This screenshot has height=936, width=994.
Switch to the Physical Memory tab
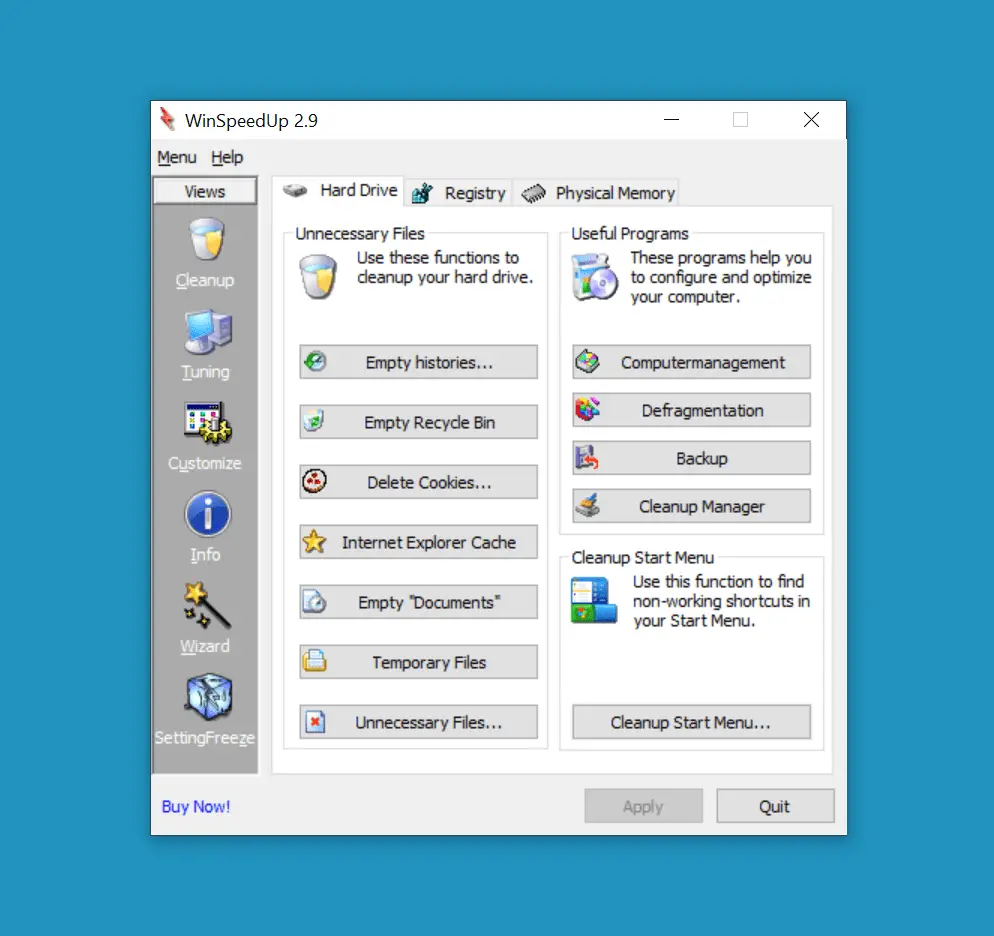point(597,193)
